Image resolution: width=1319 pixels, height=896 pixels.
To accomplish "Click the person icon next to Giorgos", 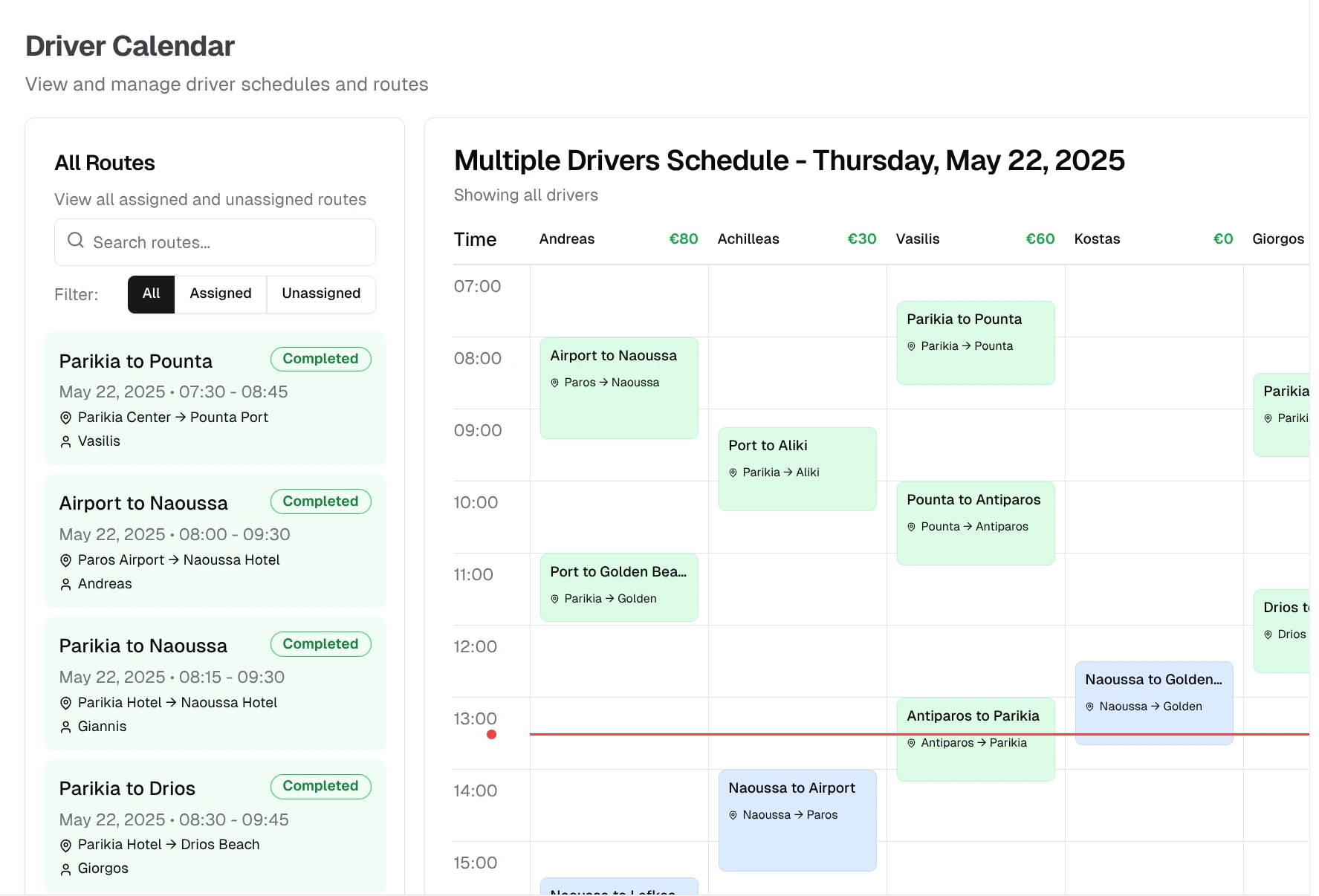I will (65, 868).
